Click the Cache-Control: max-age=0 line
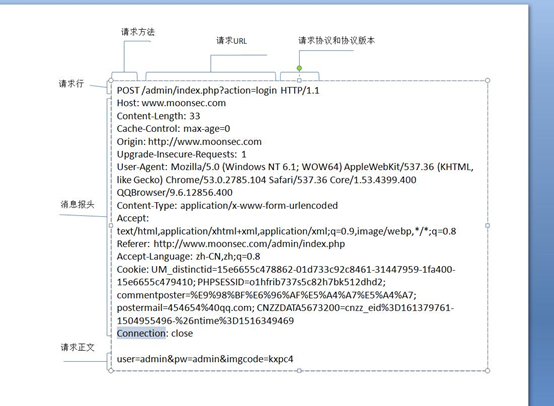This screenshot has height=406, width=554. (x=173, y=129)
